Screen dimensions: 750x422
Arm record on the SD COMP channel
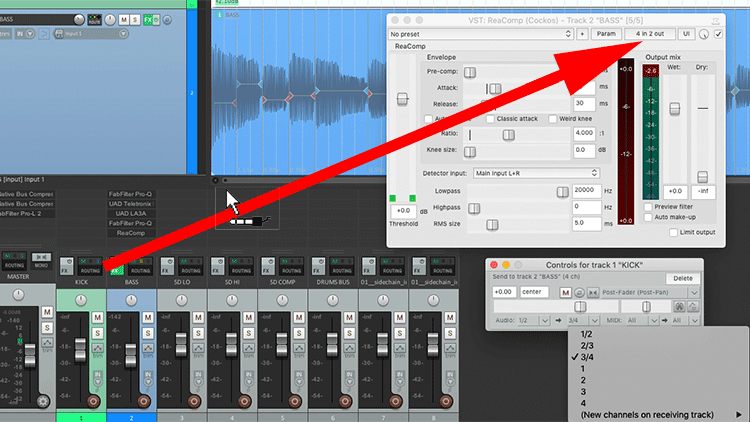coord(295,401)
